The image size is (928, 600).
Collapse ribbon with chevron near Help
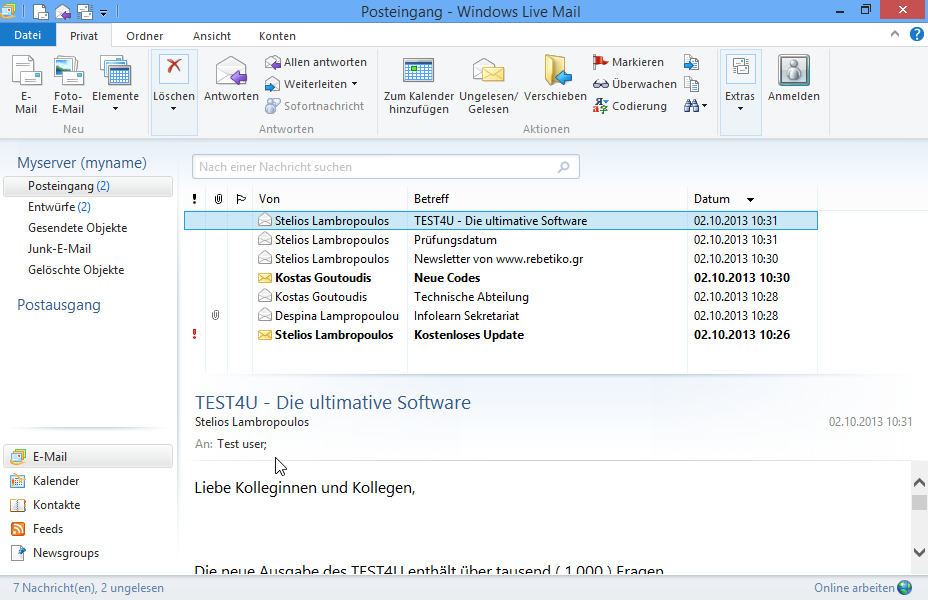click(x=895, y=34)
